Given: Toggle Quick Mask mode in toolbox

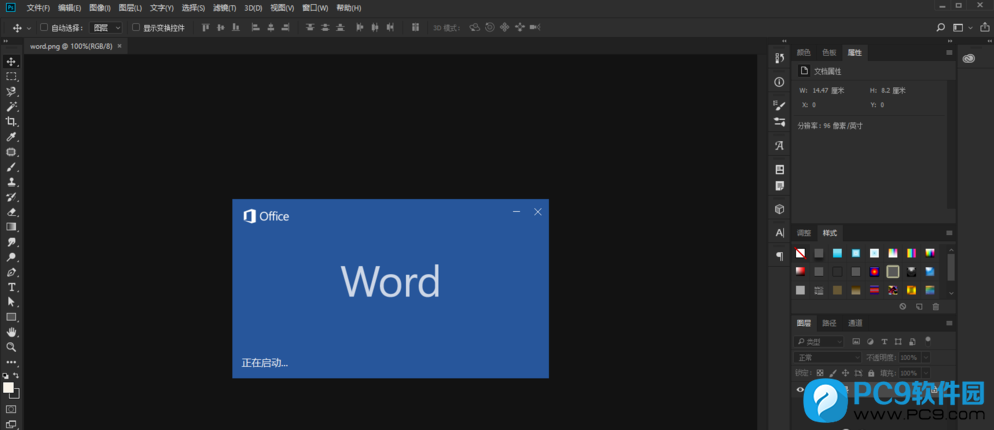Looking at the screenshot, I should pos(11,409).
